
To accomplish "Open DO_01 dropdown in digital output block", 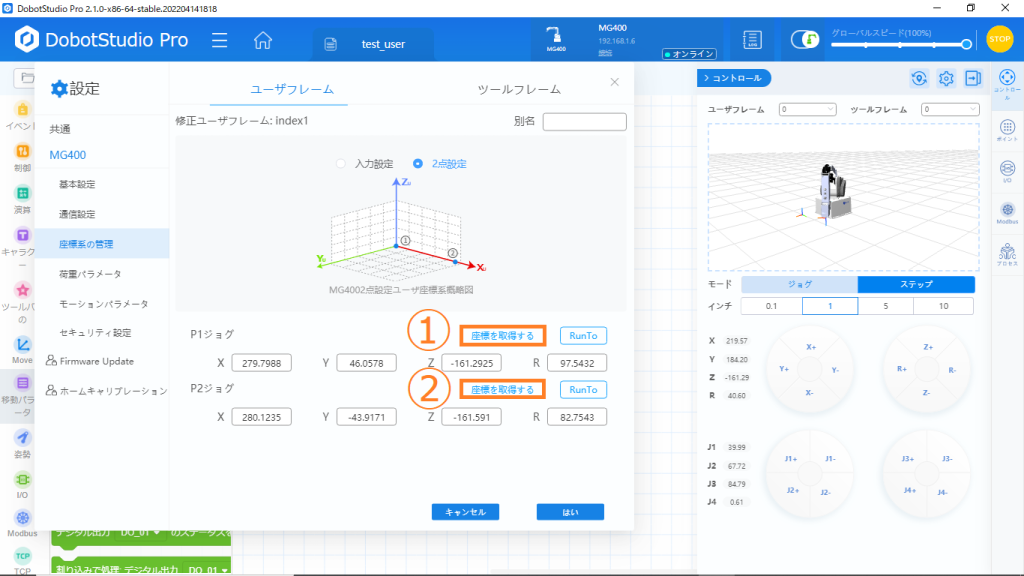I will pos(140,533).
